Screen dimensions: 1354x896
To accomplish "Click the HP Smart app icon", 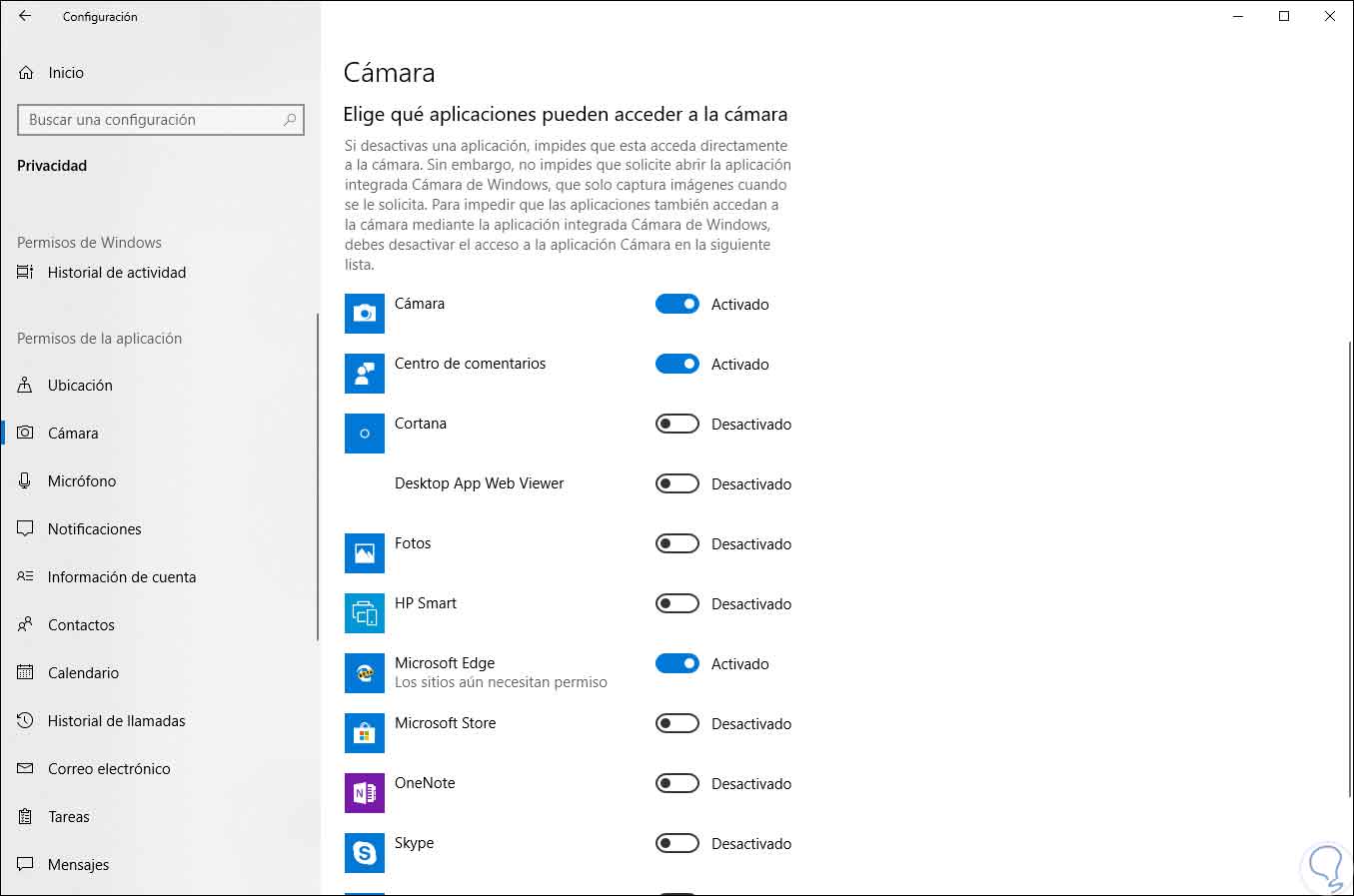I will pos(364,613).
